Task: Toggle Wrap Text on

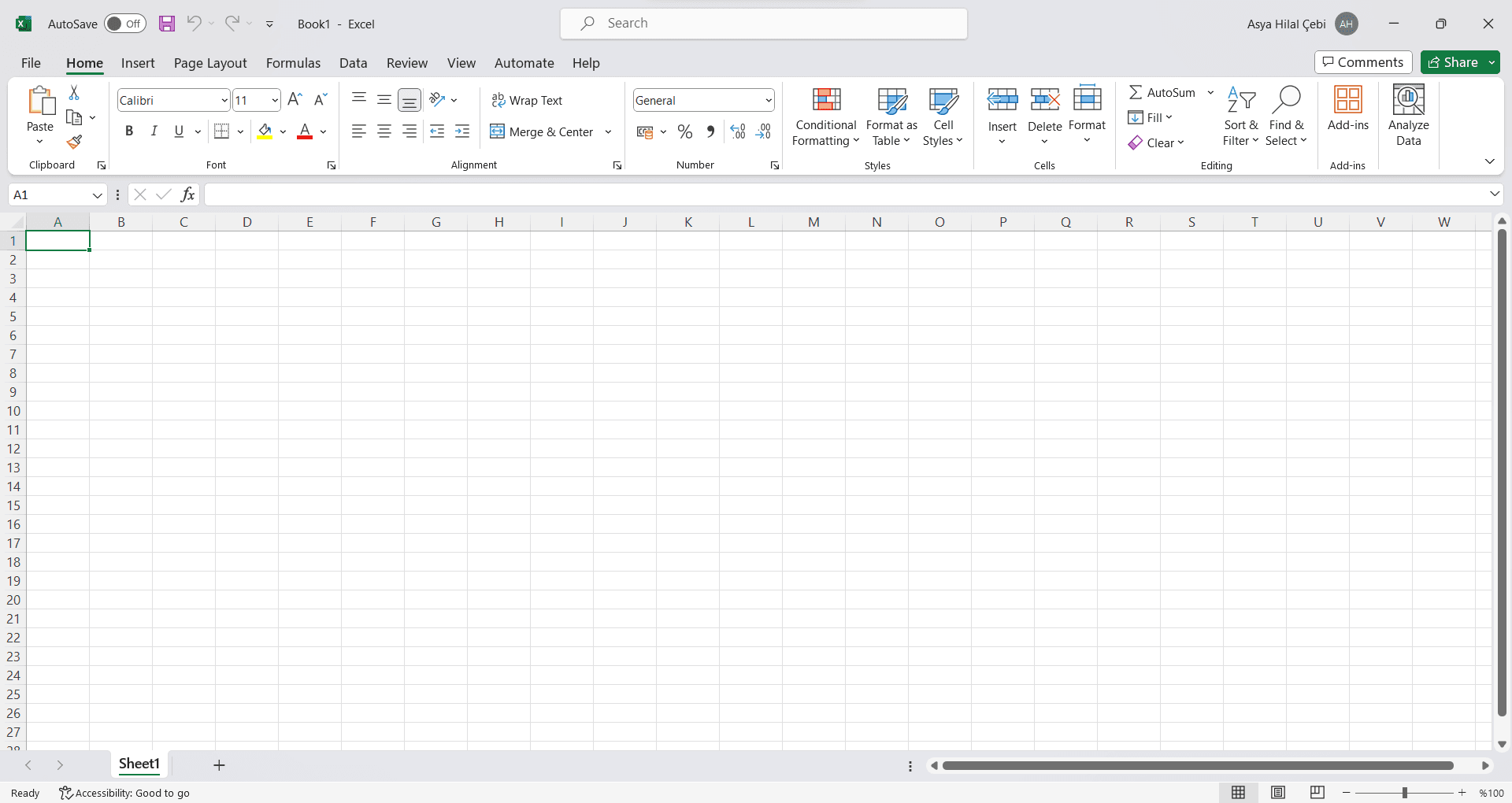Action: (527, 100)
